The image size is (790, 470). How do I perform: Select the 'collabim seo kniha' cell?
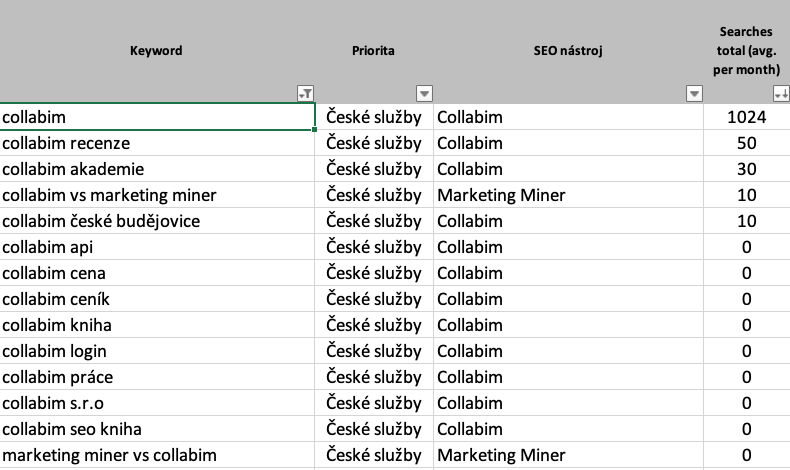point(157,429)
